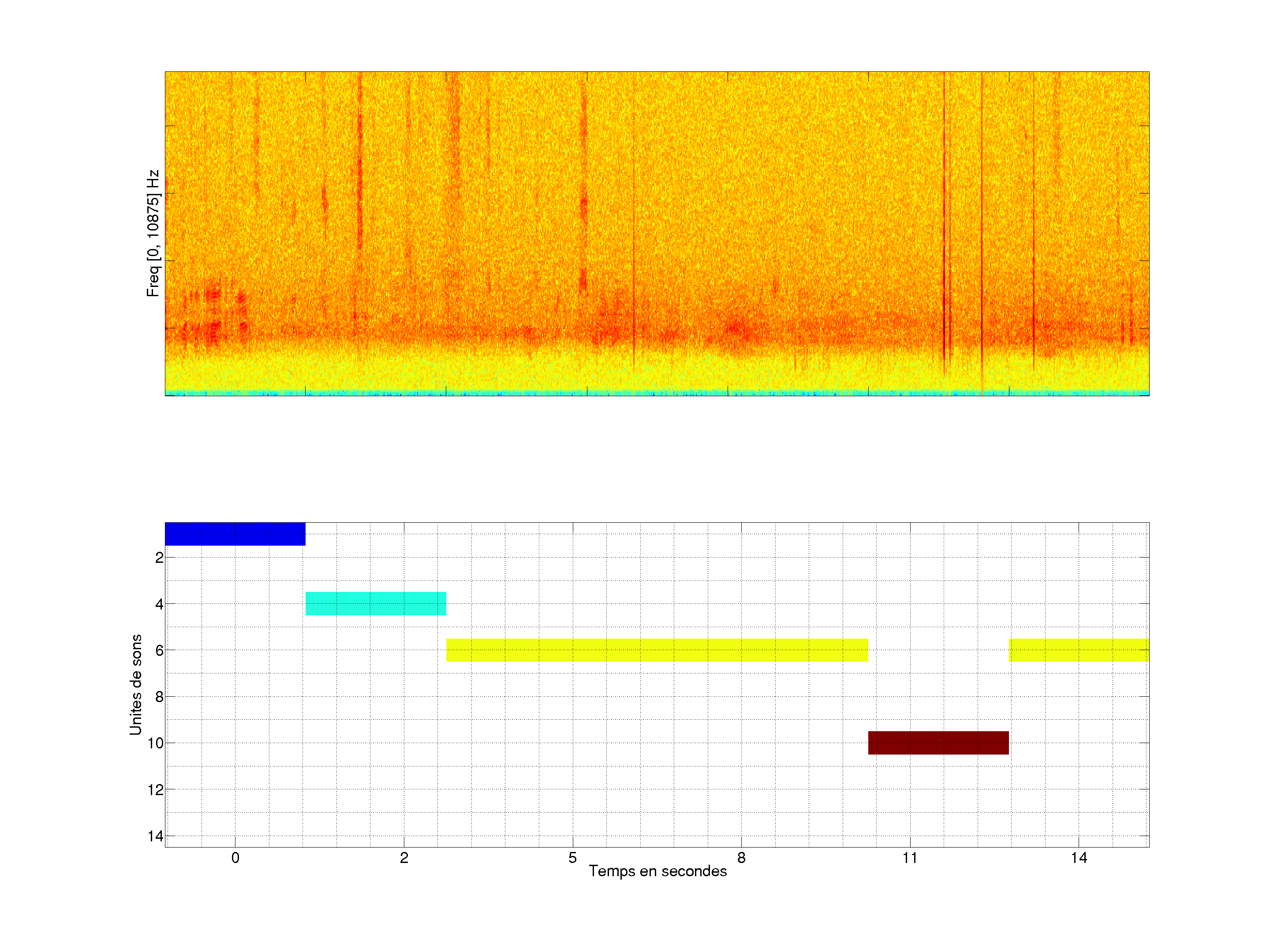The height and width of the screenshot is (952, 1270).
Task: Click x-axis tick label 8
Action: (741, 858)
